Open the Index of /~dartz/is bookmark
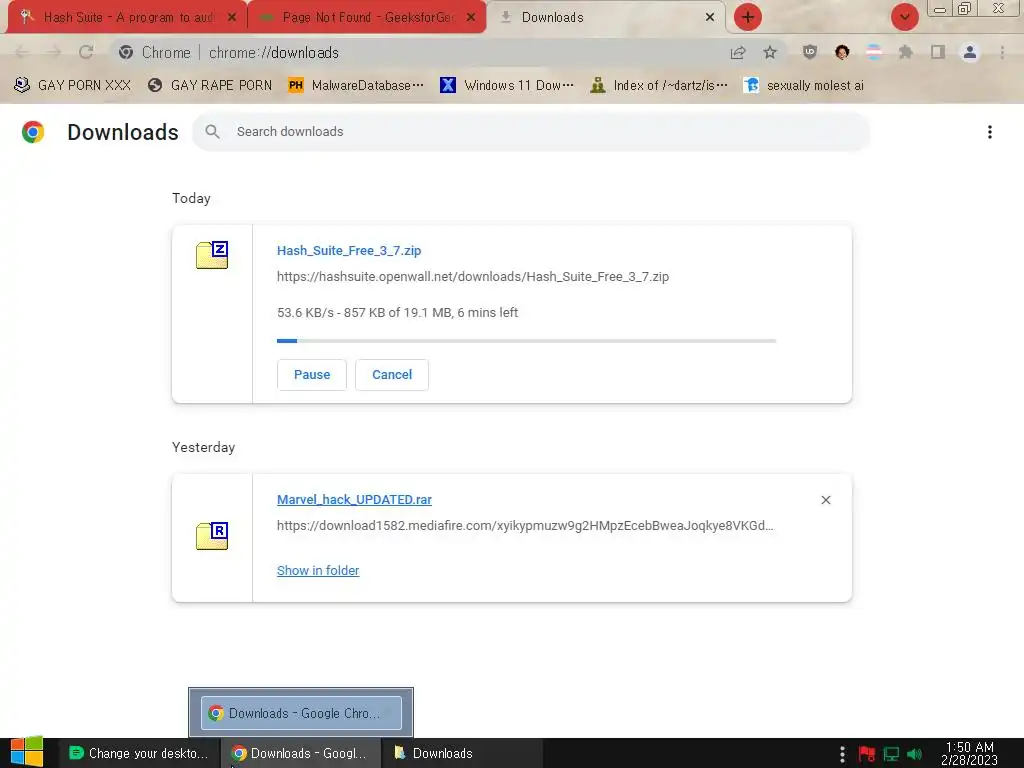This screenshot has height=768, width=1024. [x=658, y=86]
